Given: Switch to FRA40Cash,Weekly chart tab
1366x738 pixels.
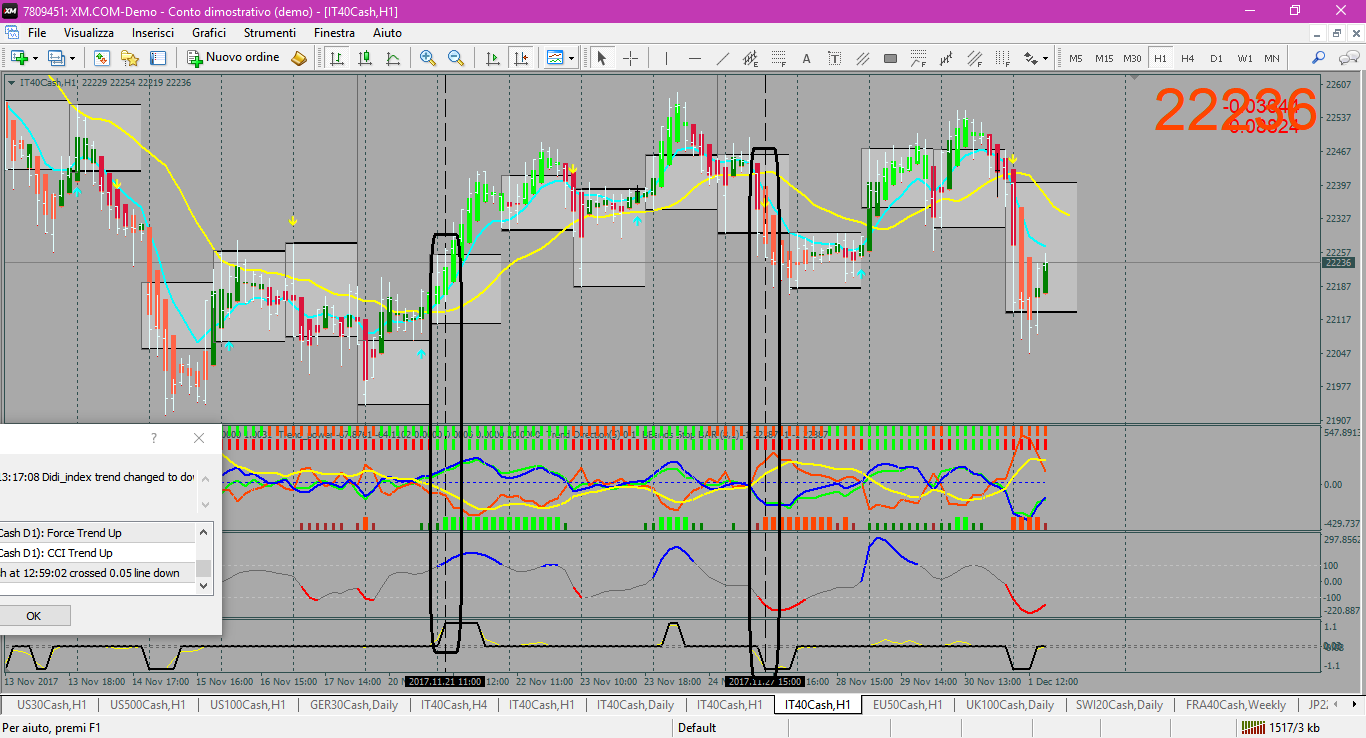Looking at the screenshot, I should (1236, 705).
